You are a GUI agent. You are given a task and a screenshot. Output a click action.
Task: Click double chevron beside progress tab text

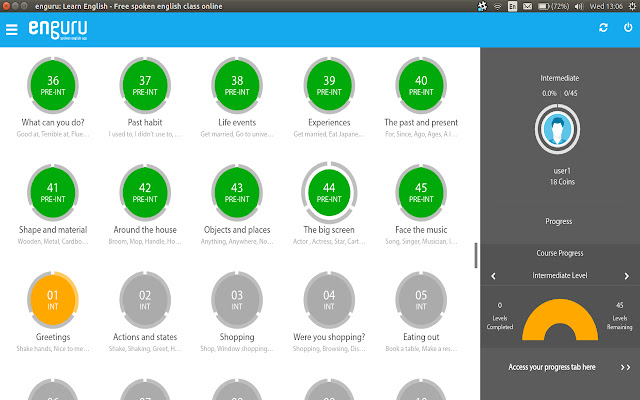point(625,367)
